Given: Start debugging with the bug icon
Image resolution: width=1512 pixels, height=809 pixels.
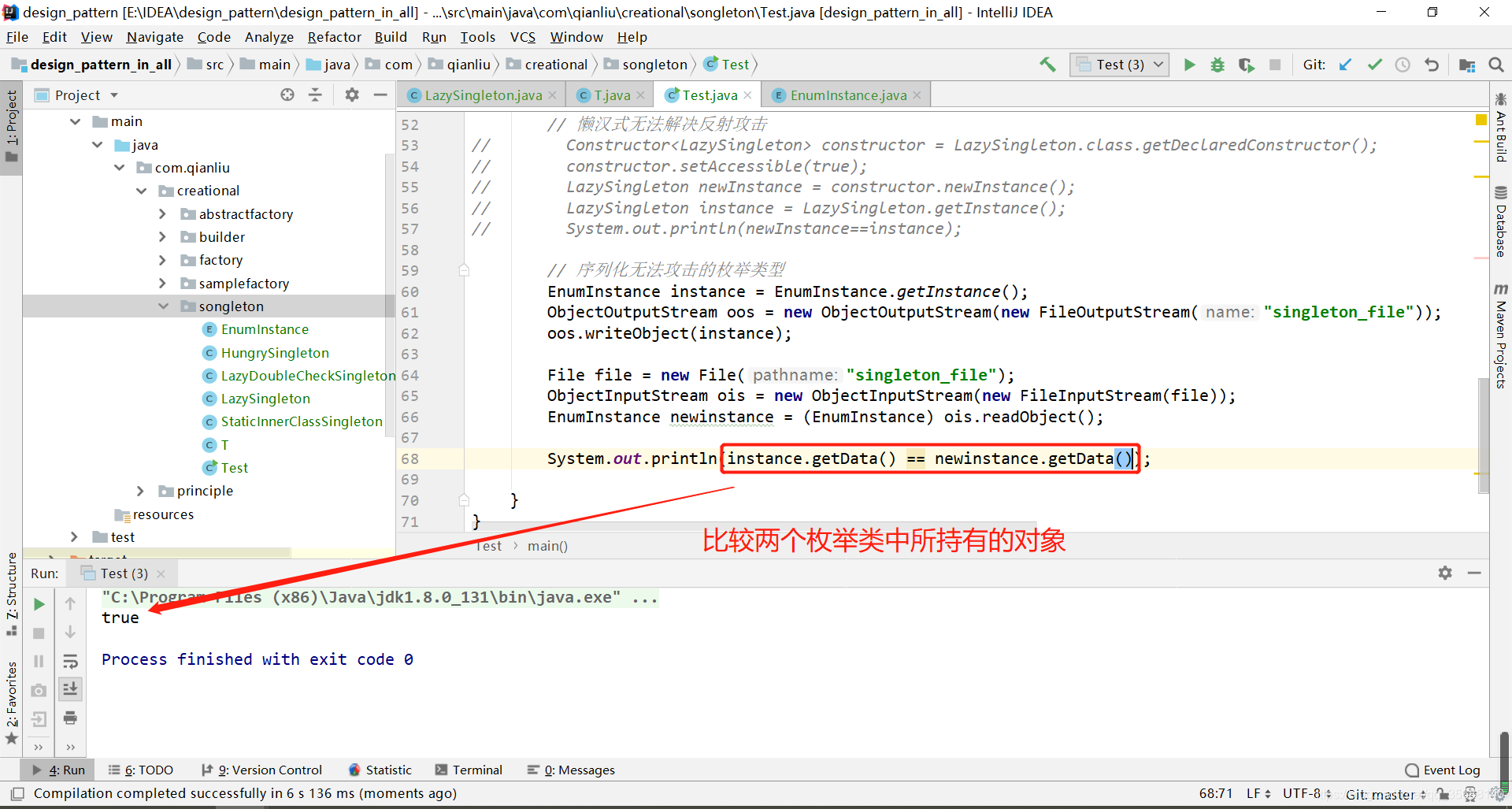Looking at the screenshot, I should click(1217, 65).
